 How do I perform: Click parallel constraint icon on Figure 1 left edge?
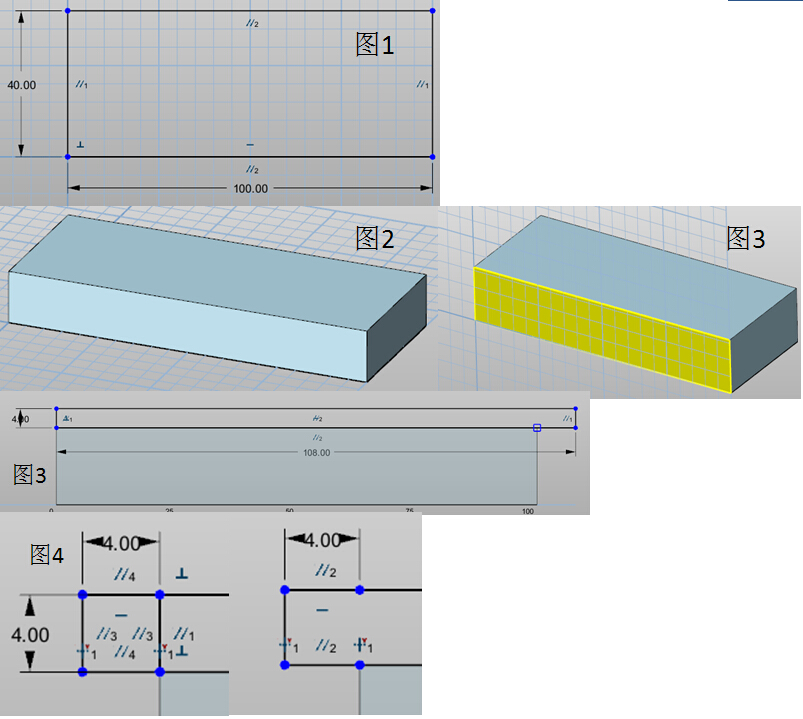81,85
